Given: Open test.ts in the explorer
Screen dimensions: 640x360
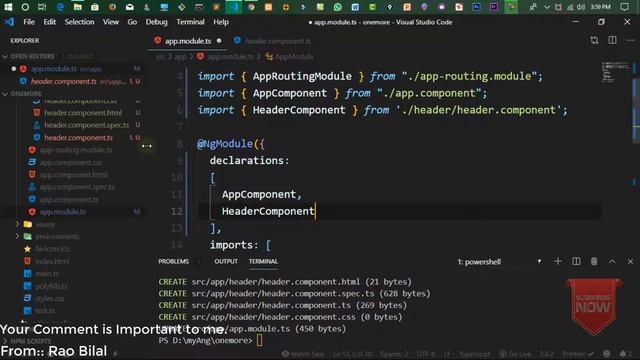Looking at the screenshot, I should point(45,311).
